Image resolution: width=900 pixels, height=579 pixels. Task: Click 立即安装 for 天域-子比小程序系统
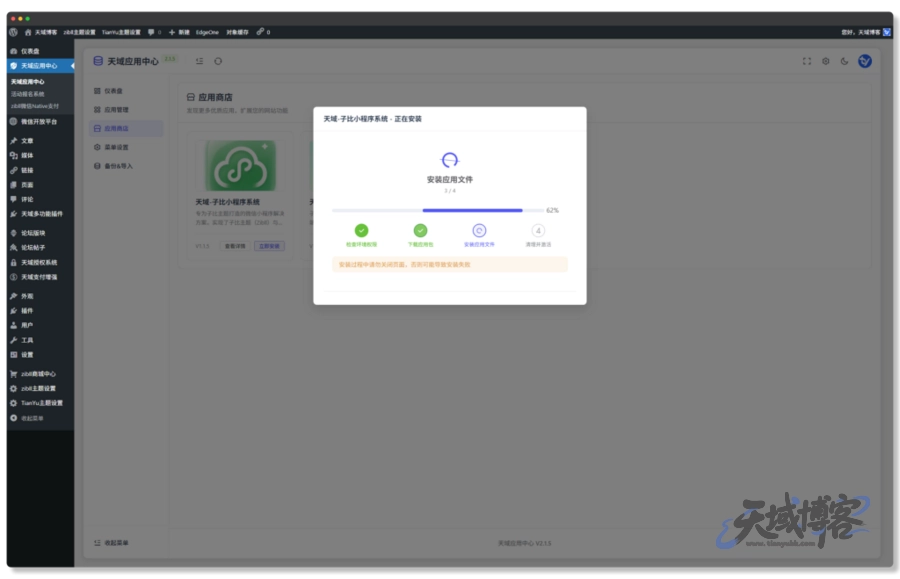click(269, 246)
